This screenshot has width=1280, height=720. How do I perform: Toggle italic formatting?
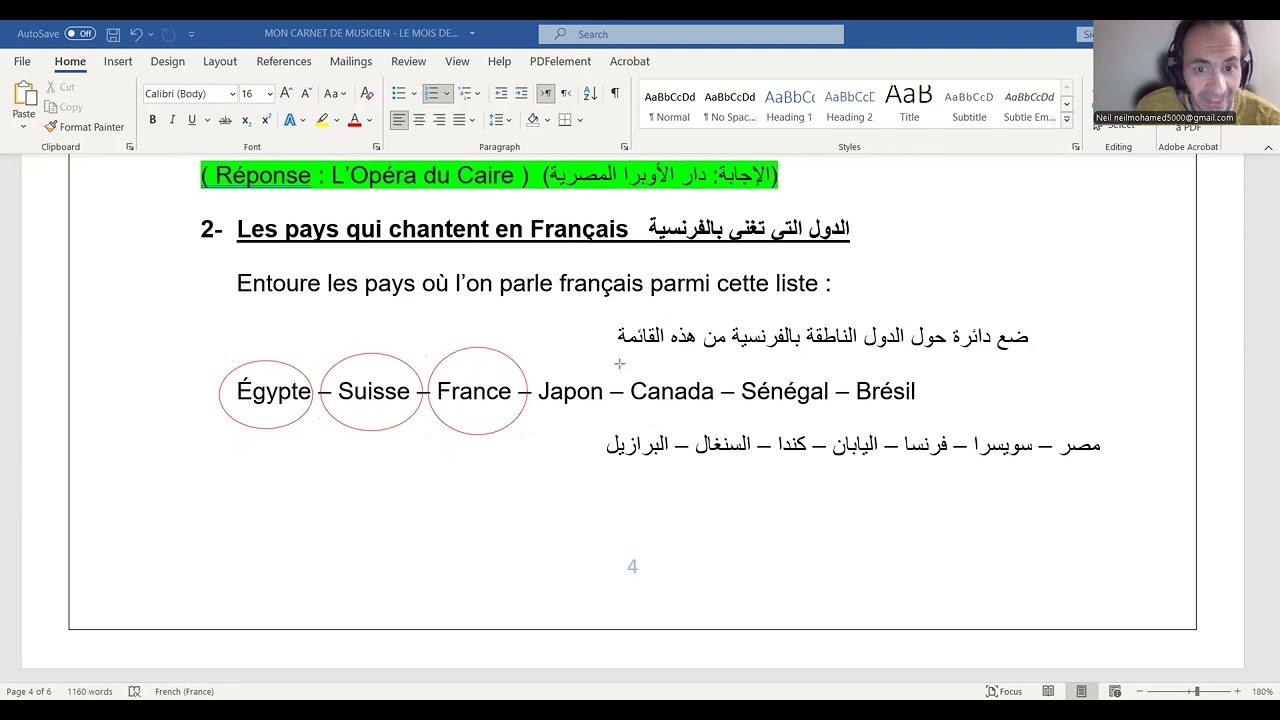[x=172, y=120]
